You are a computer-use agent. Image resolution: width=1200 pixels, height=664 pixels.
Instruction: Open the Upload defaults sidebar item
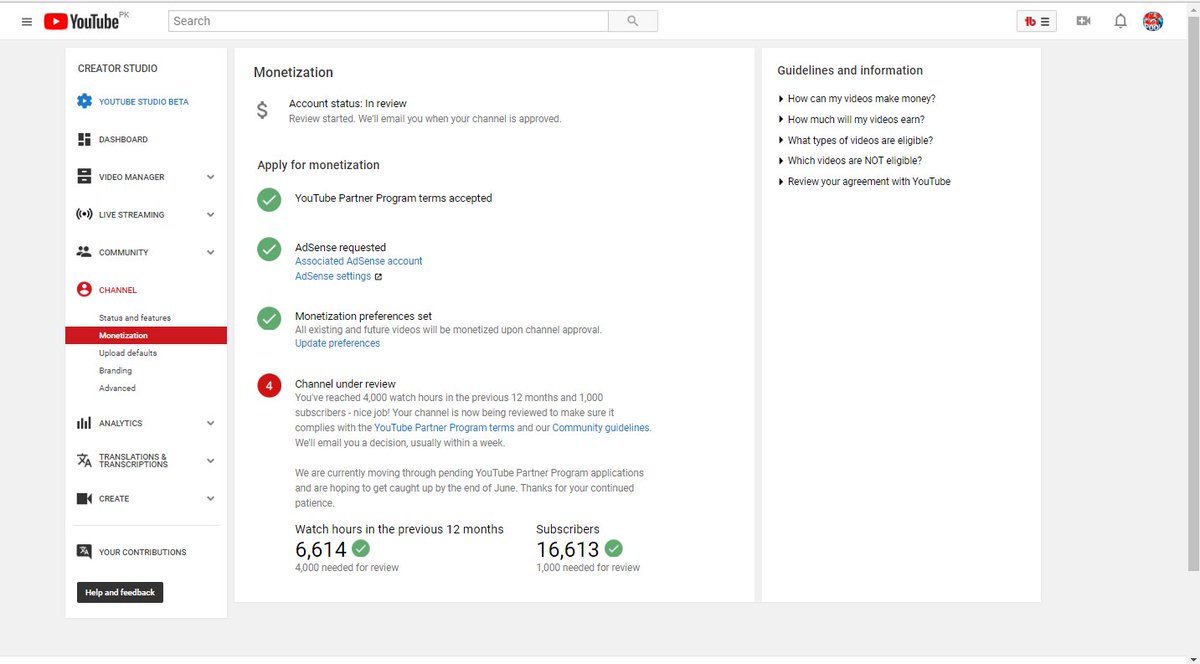pos(128,353)
